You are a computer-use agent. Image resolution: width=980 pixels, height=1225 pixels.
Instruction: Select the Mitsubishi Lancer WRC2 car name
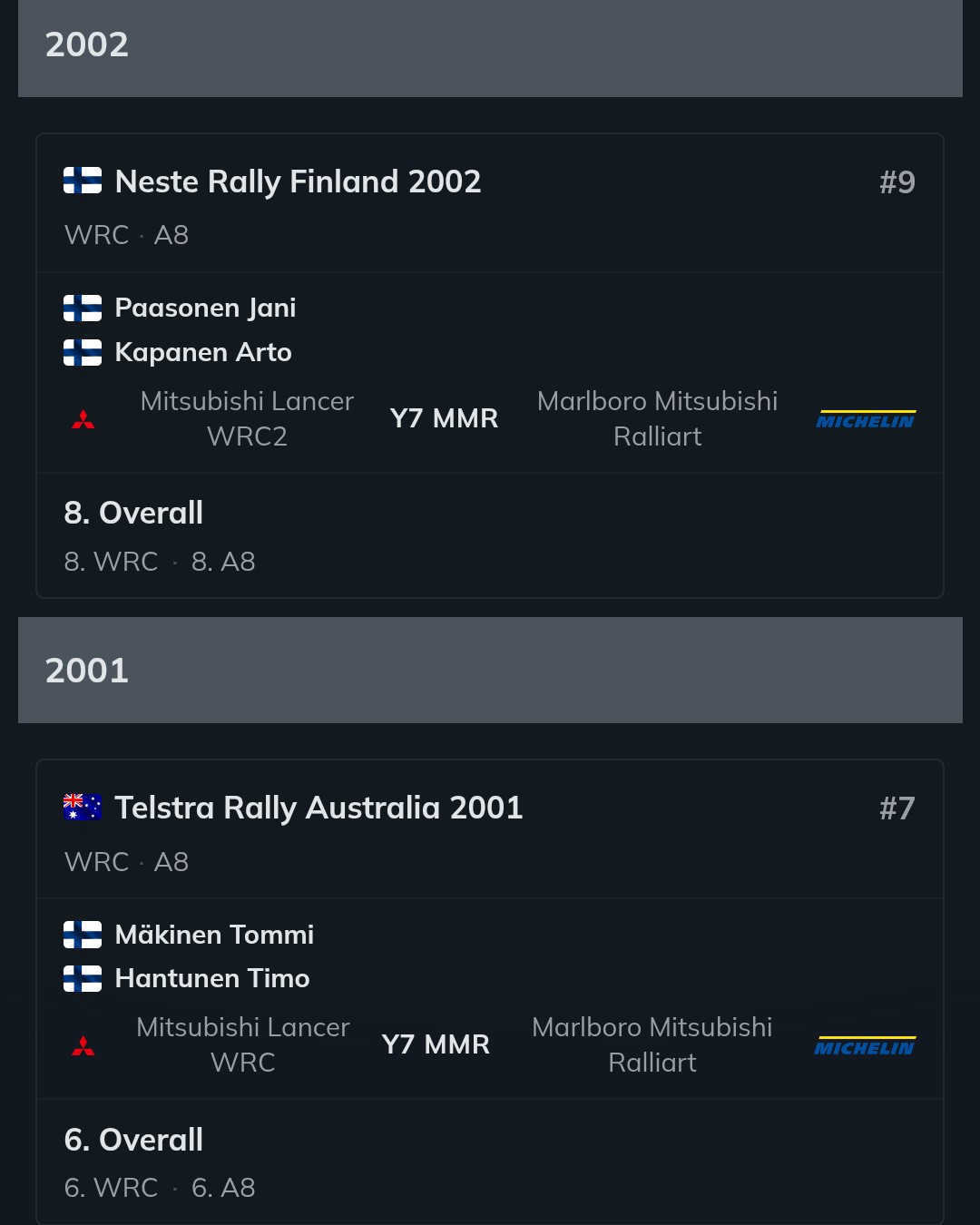[x=247, y=418]
